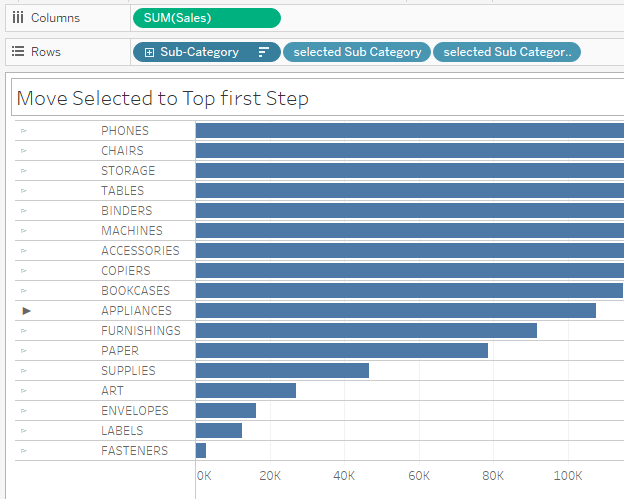
Task: Click the arrow marker beside STORAGE
Action: [24, 171]
